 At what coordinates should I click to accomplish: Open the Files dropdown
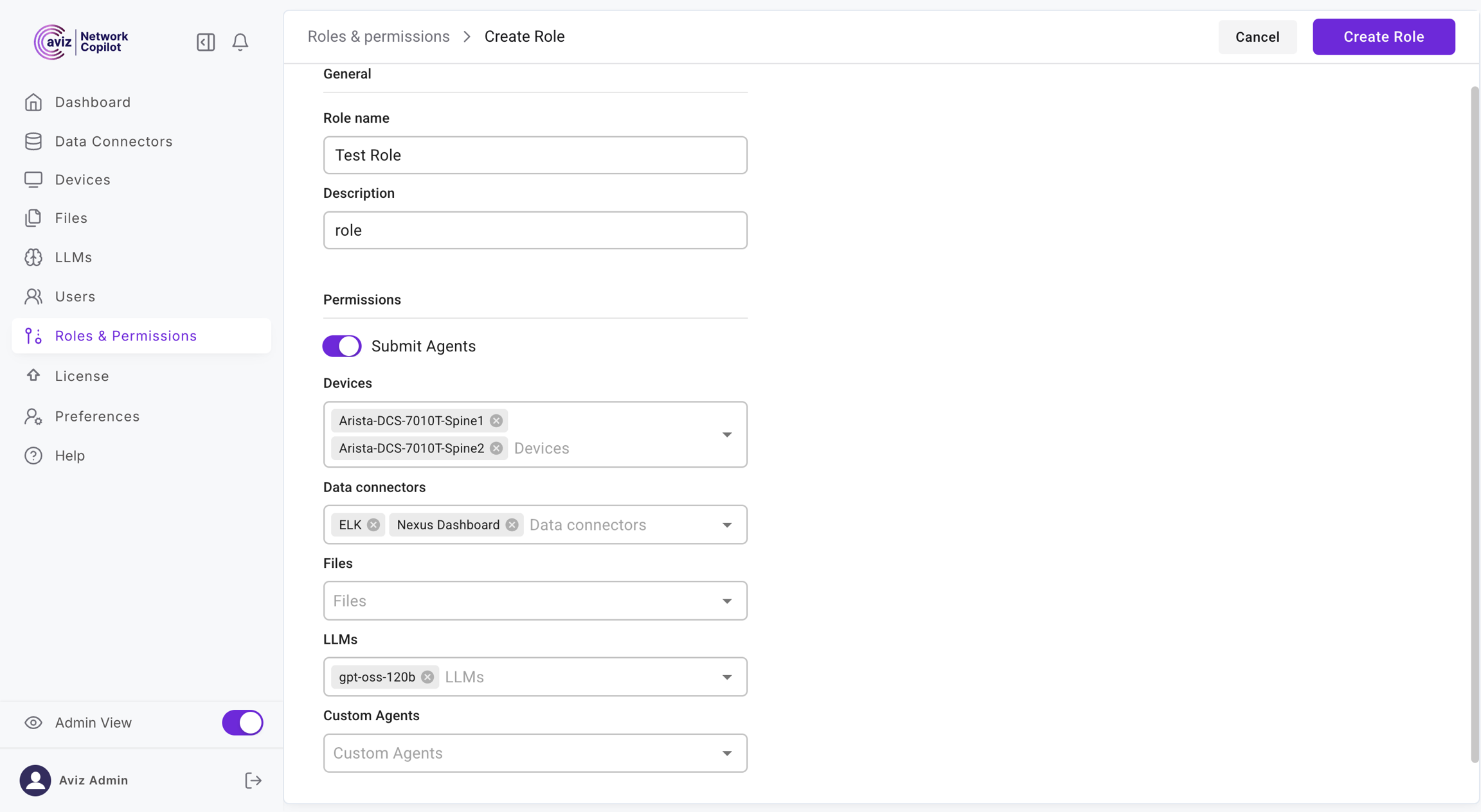[534, 601]
